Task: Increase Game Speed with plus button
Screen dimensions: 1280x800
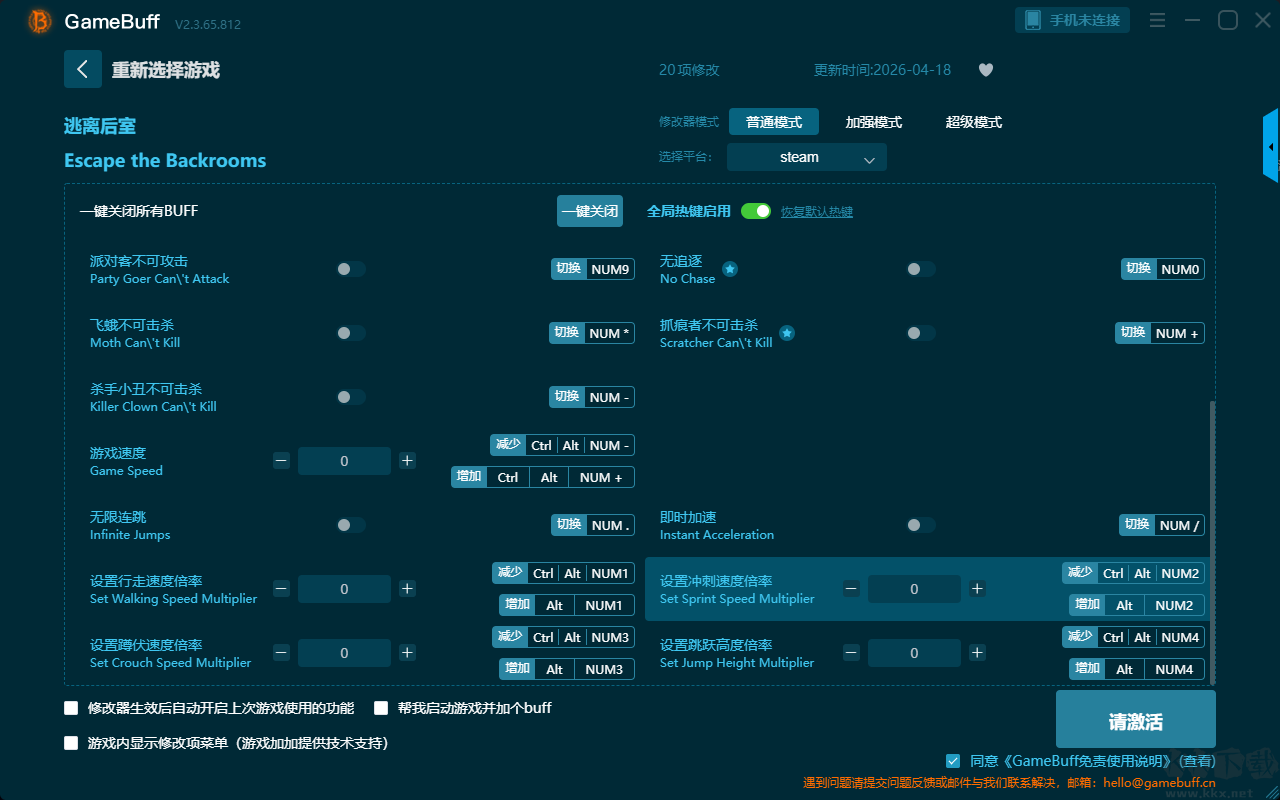Action: pyautogui.click(x=407, y=461)
